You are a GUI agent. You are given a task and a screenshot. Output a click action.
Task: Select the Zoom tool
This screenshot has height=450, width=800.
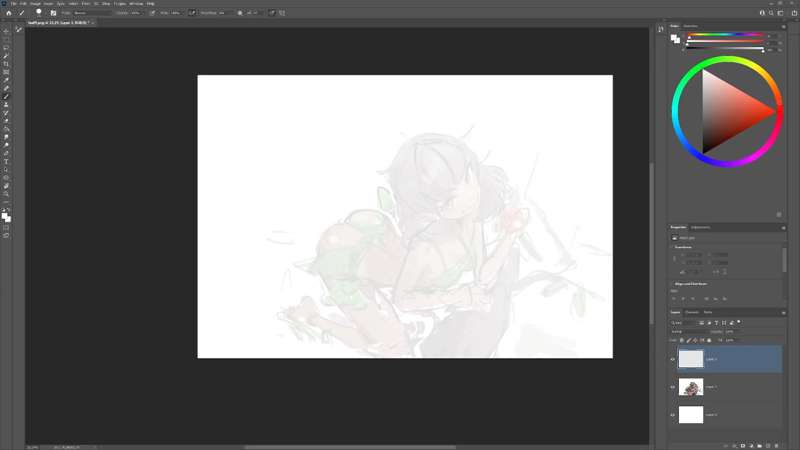pos(6,193)
